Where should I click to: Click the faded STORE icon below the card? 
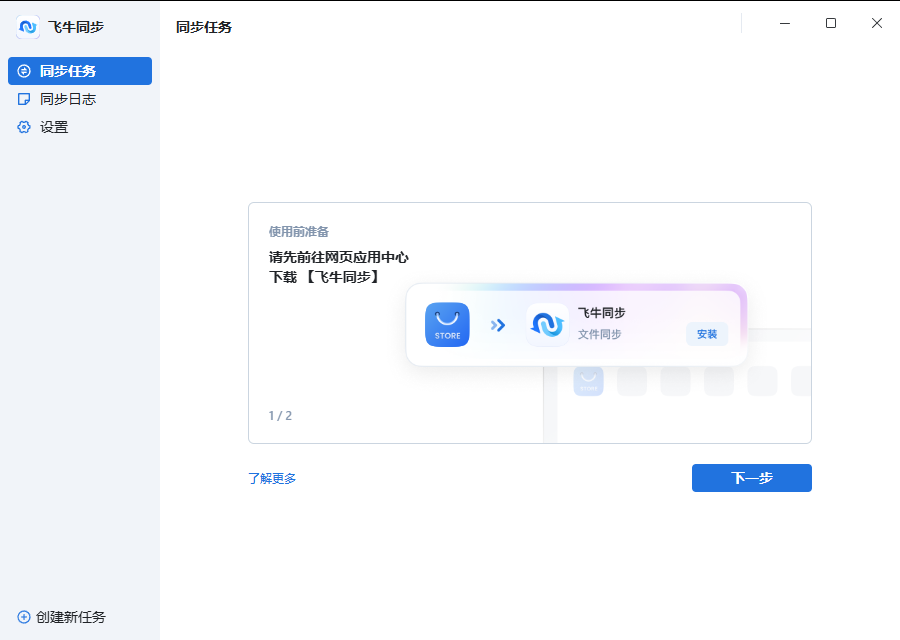pos(588,381)
